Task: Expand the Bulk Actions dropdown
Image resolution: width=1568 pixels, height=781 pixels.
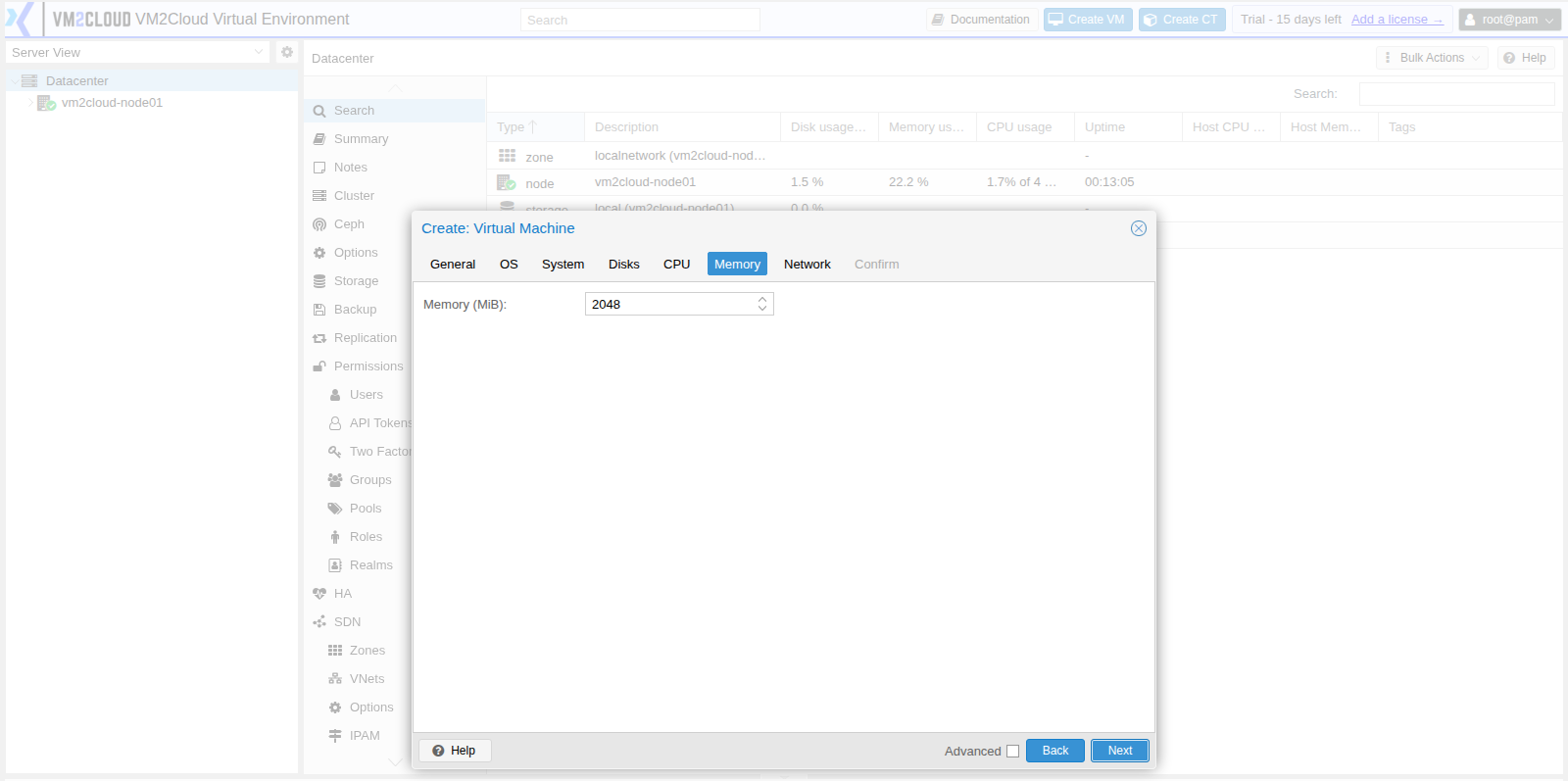Action: pos(1432,58)
